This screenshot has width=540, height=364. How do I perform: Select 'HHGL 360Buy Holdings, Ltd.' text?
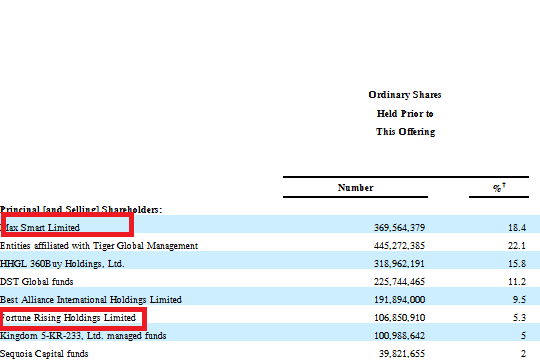coord(62,264)
